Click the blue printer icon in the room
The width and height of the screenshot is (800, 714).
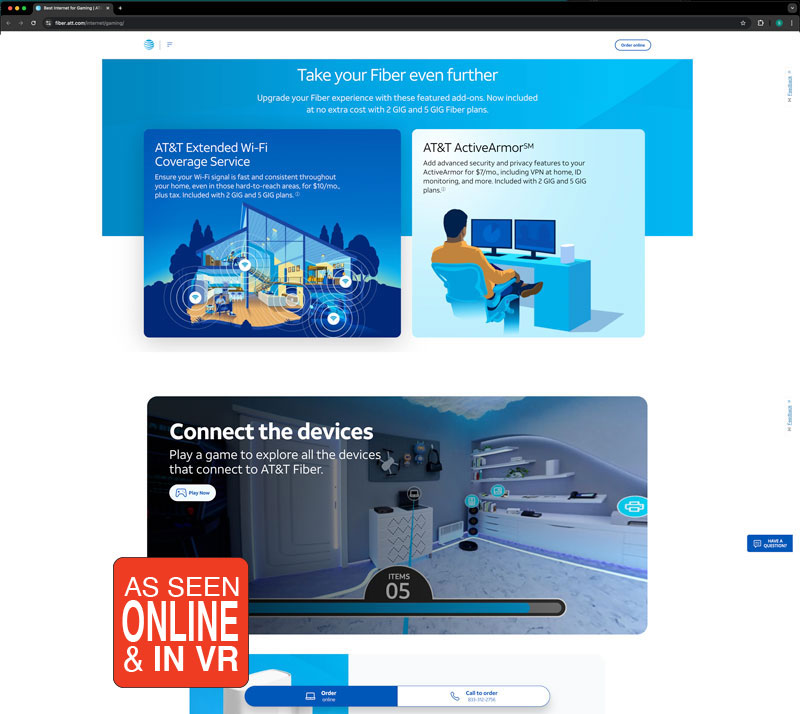[x=631, y=506]
